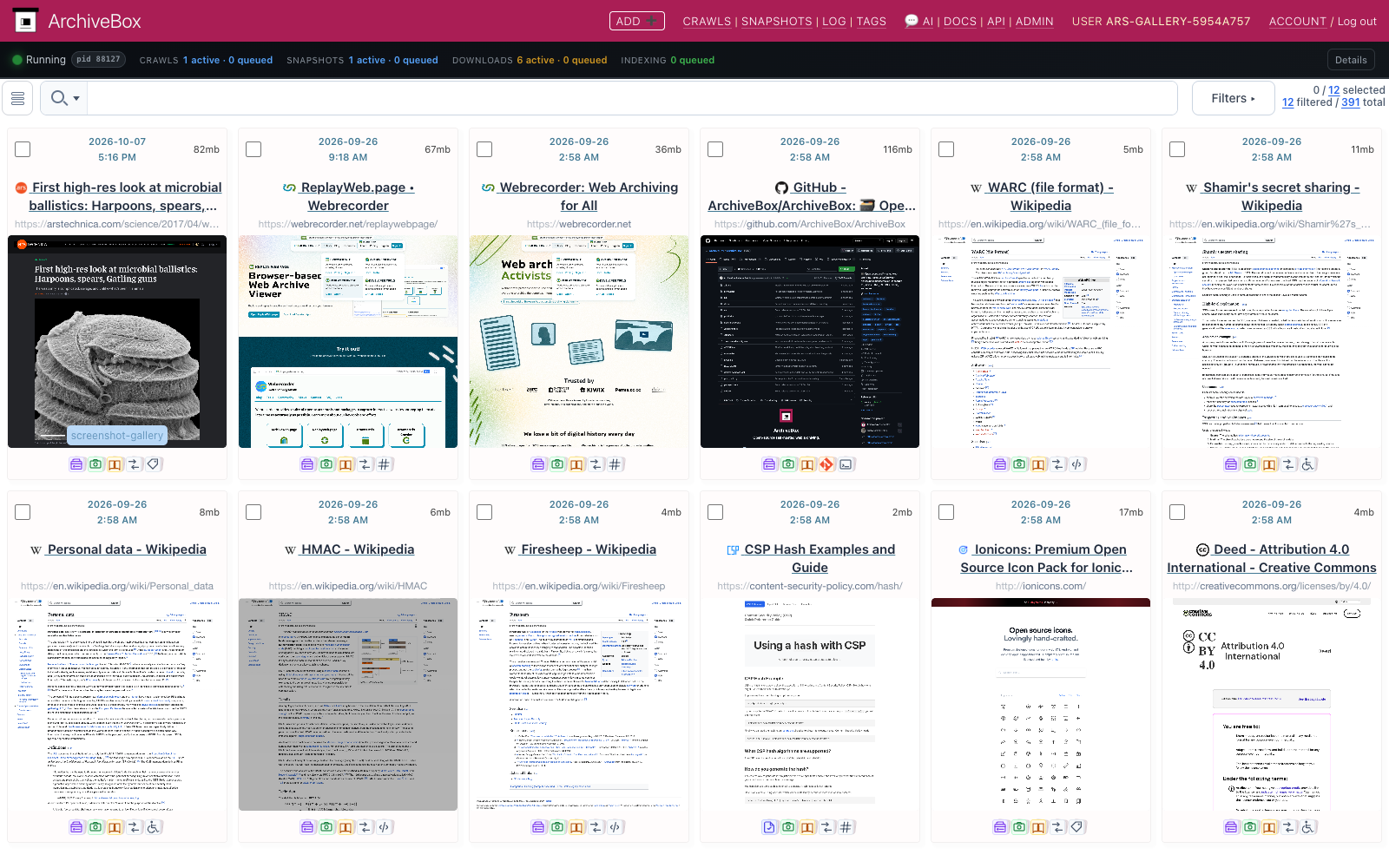This screenshot has height=868, width=1389.
Task: Click the ArchiveBox logo icon in the header
Action: pos(25,21)
